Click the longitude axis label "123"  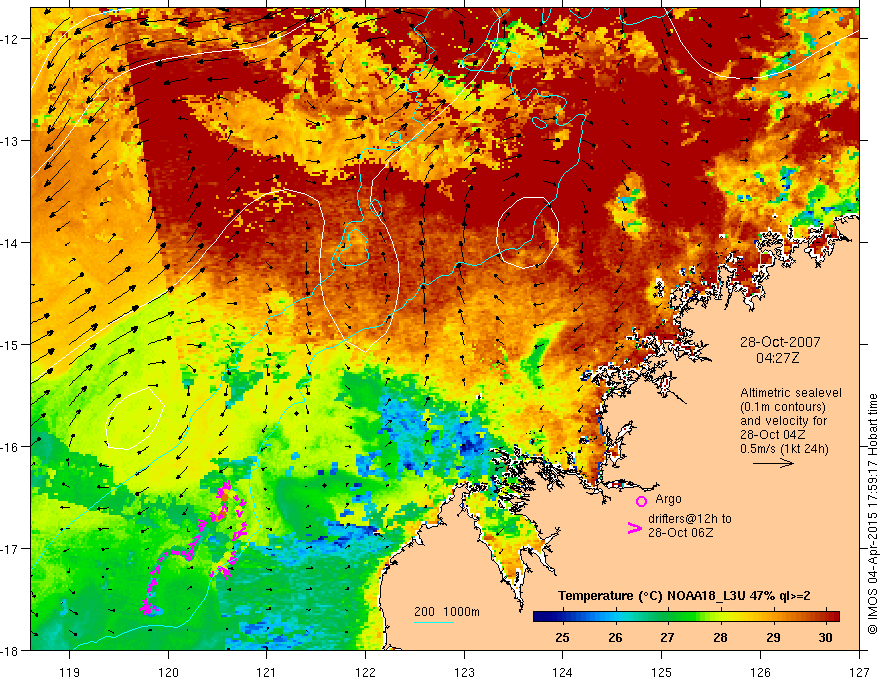point(464,672)
